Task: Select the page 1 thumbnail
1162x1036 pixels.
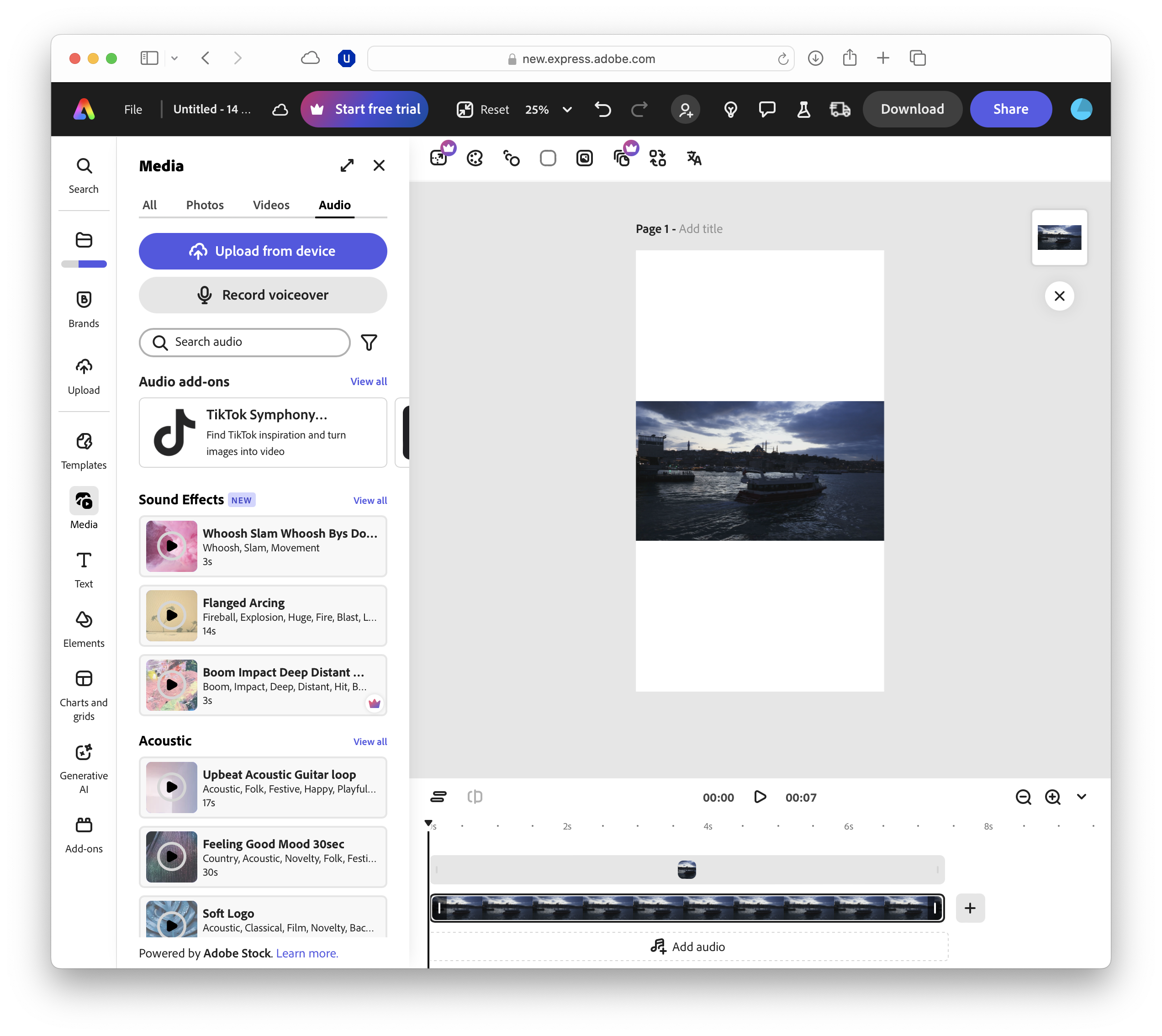Action: coord(1059,238)
